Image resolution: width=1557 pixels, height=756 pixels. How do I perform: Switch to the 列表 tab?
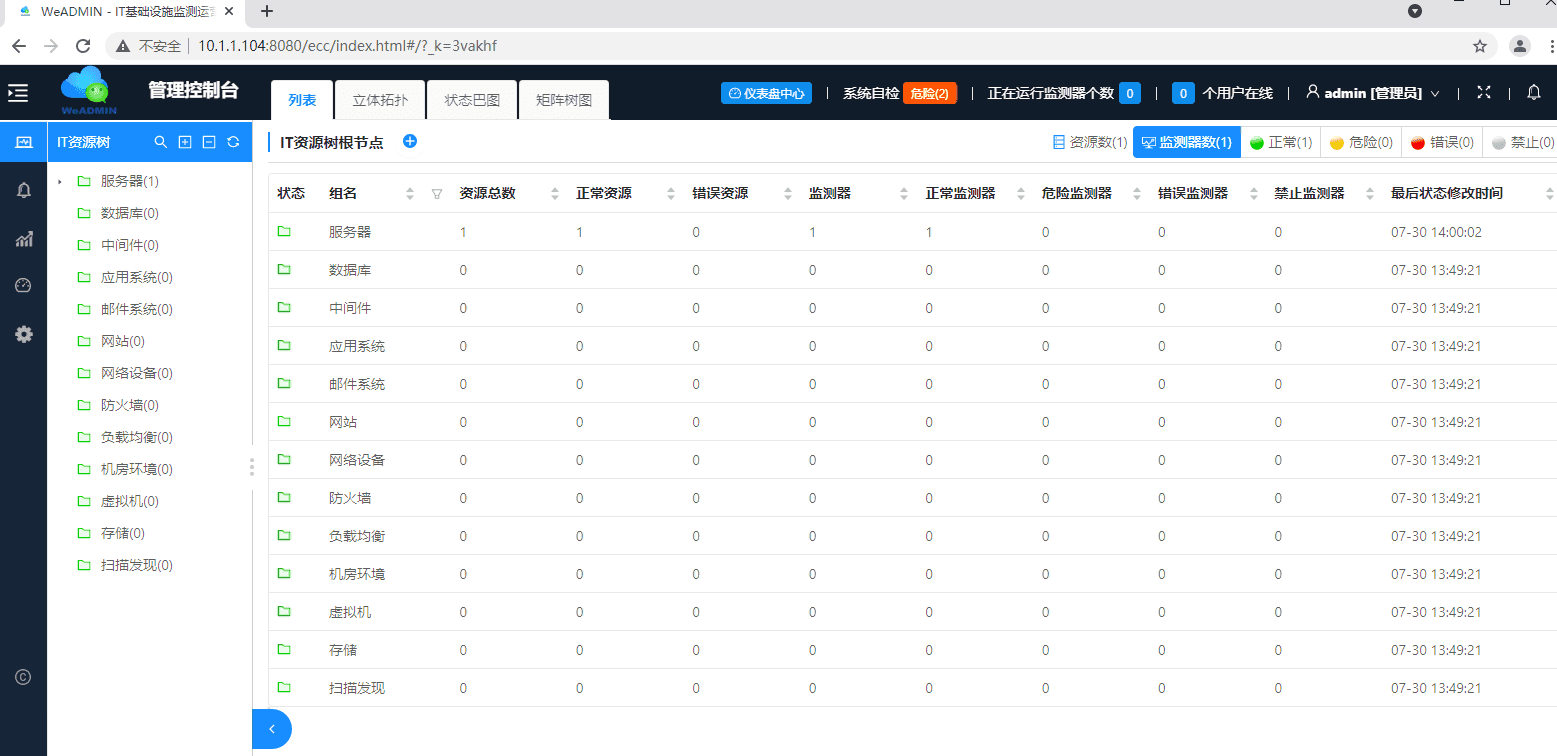click(x=302, y=100)
